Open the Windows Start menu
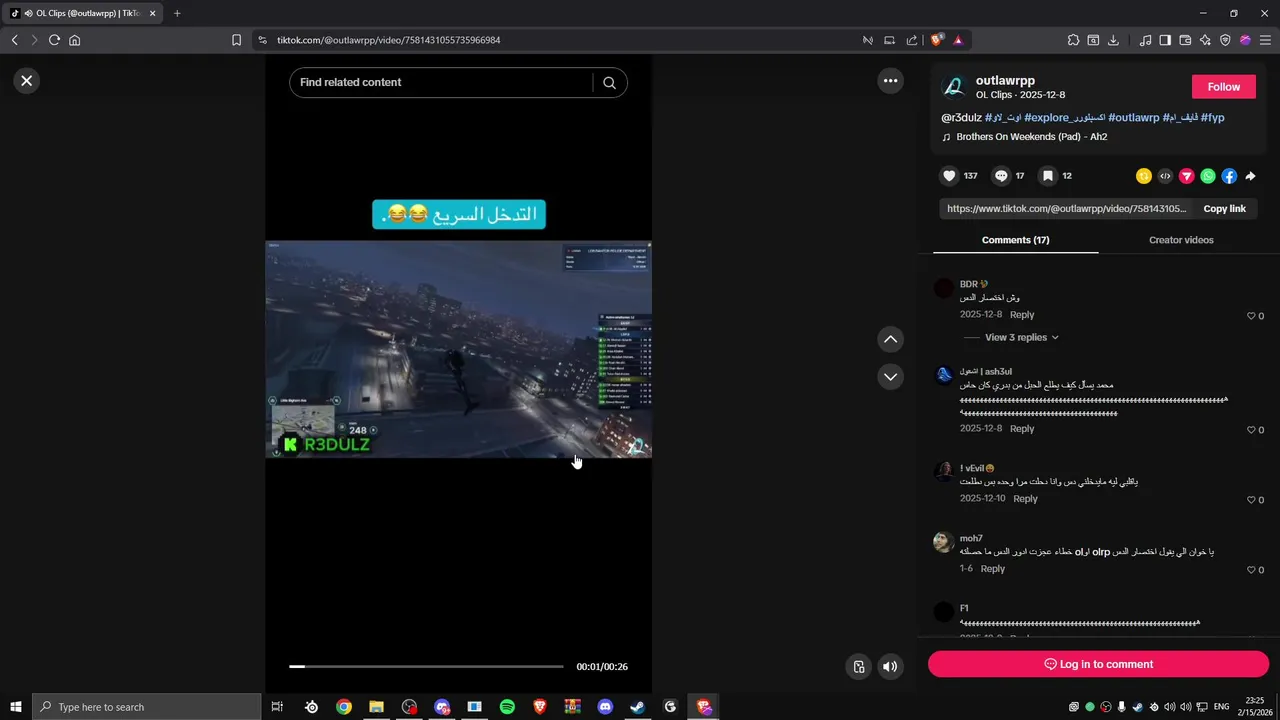The image size is (1280, 720). point(16,707)
